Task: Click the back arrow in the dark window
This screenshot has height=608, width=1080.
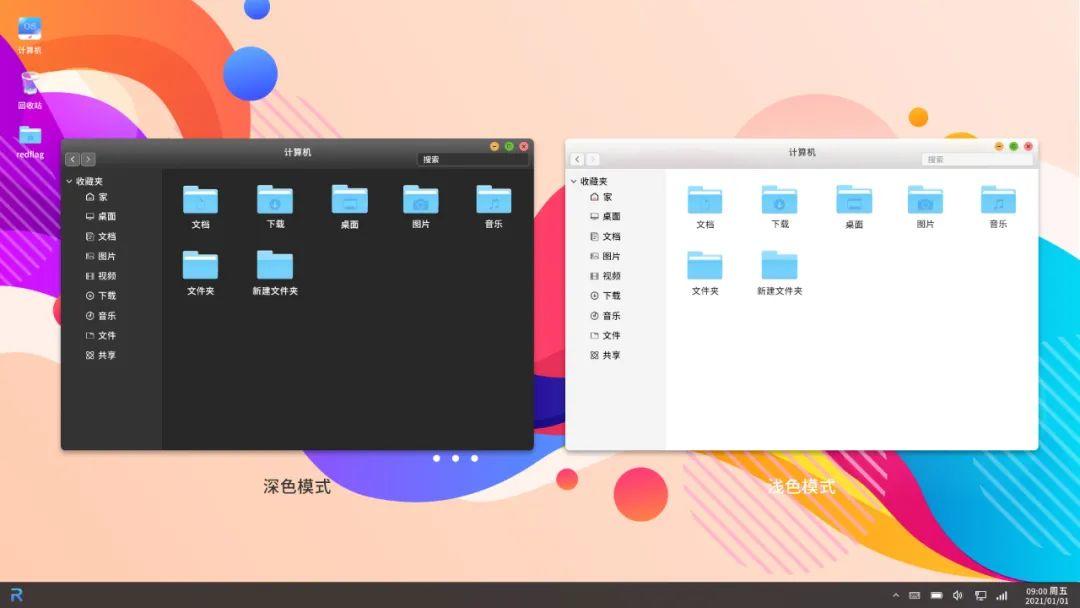Action: click(x=72, y=159)
